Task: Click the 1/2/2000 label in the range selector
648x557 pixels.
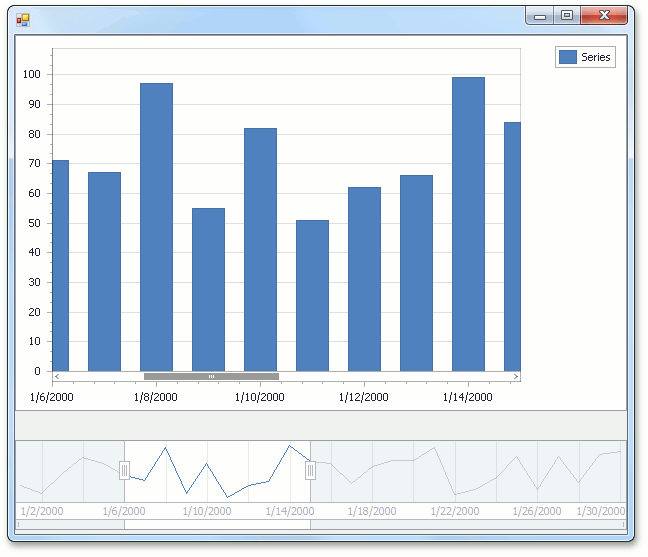Action: [42, 511]
